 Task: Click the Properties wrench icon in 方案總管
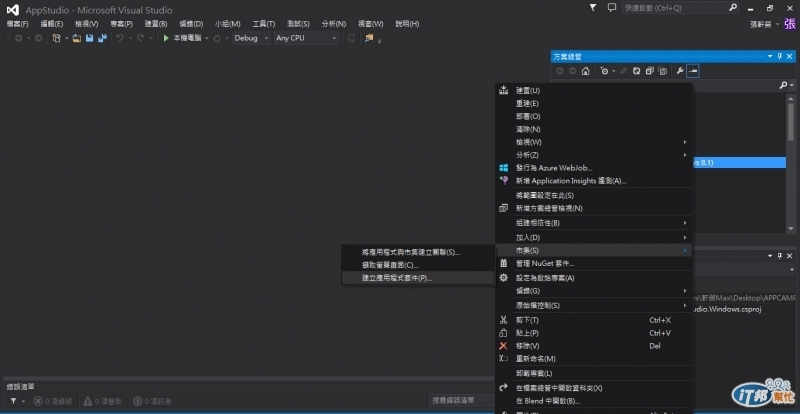coord(680,71)
